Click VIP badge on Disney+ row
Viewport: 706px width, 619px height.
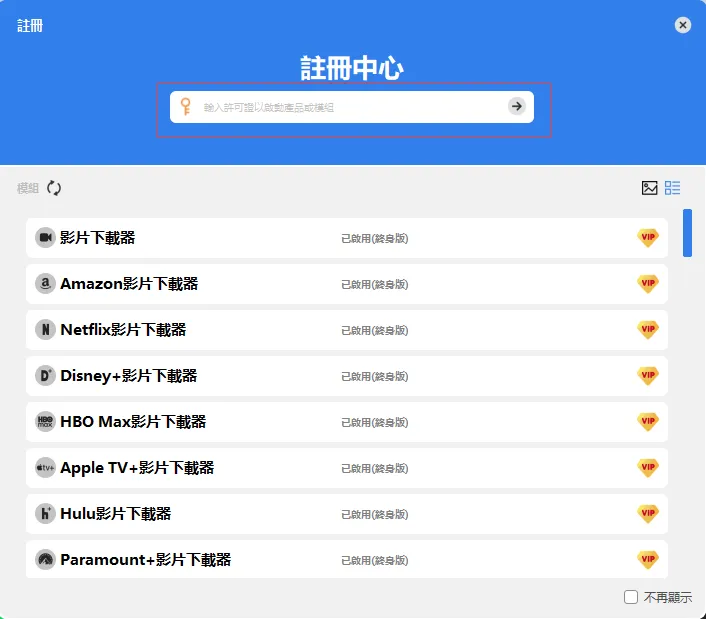[648, 375]
